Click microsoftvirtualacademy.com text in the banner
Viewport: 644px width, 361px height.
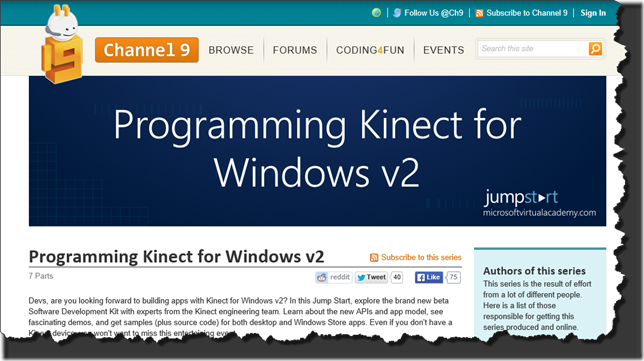coord(539,213)
